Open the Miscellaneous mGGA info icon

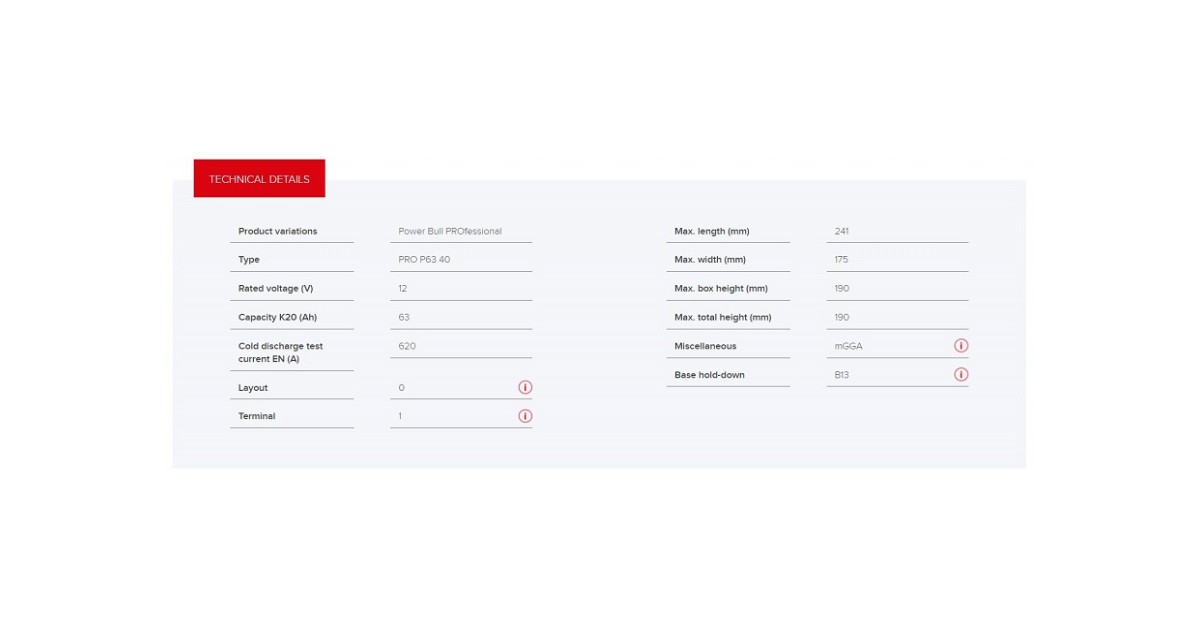(x=961, y=346)
